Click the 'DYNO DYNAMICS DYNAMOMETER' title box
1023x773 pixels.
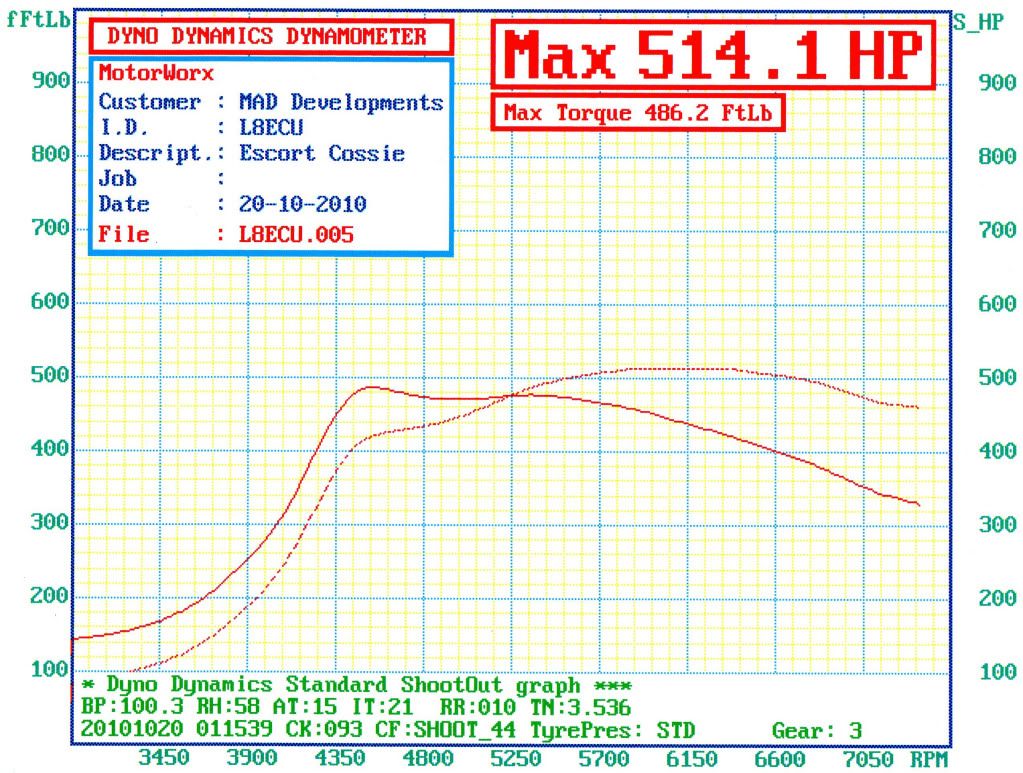pyautogui.click(x=271, y=37)
